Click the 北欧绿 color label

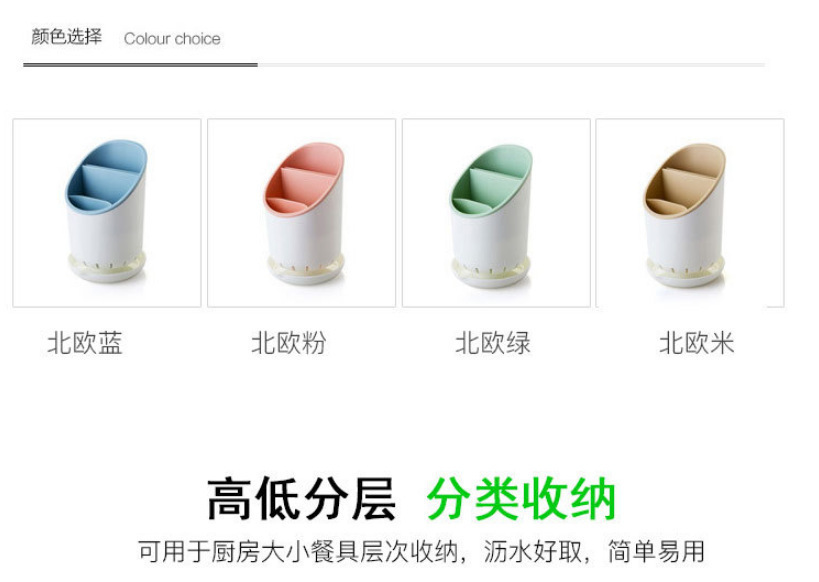tap(493, 343)
